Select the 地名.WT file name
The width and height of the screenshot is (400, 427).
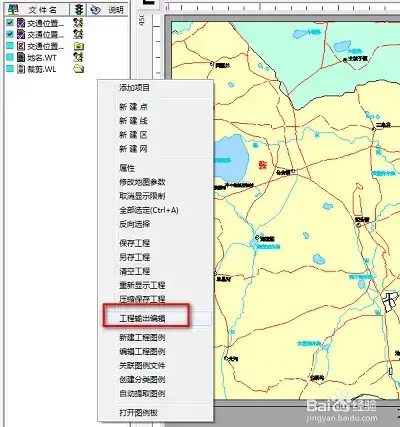42,58
